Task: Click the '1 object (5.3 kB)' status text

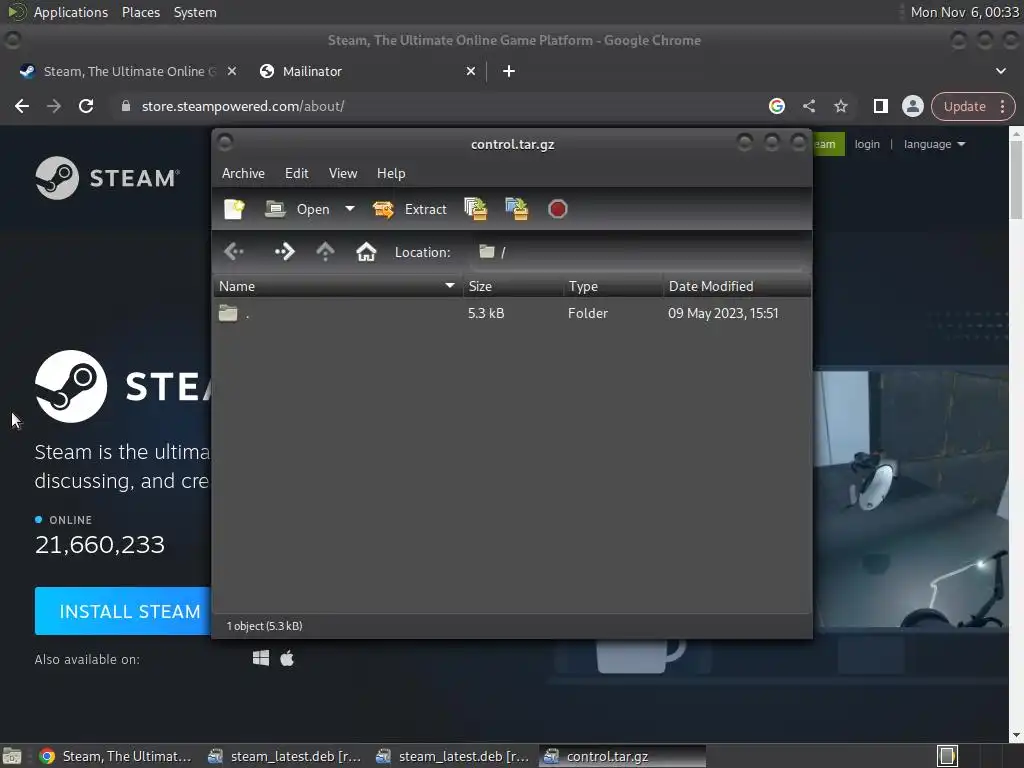Action: (264, 626)
